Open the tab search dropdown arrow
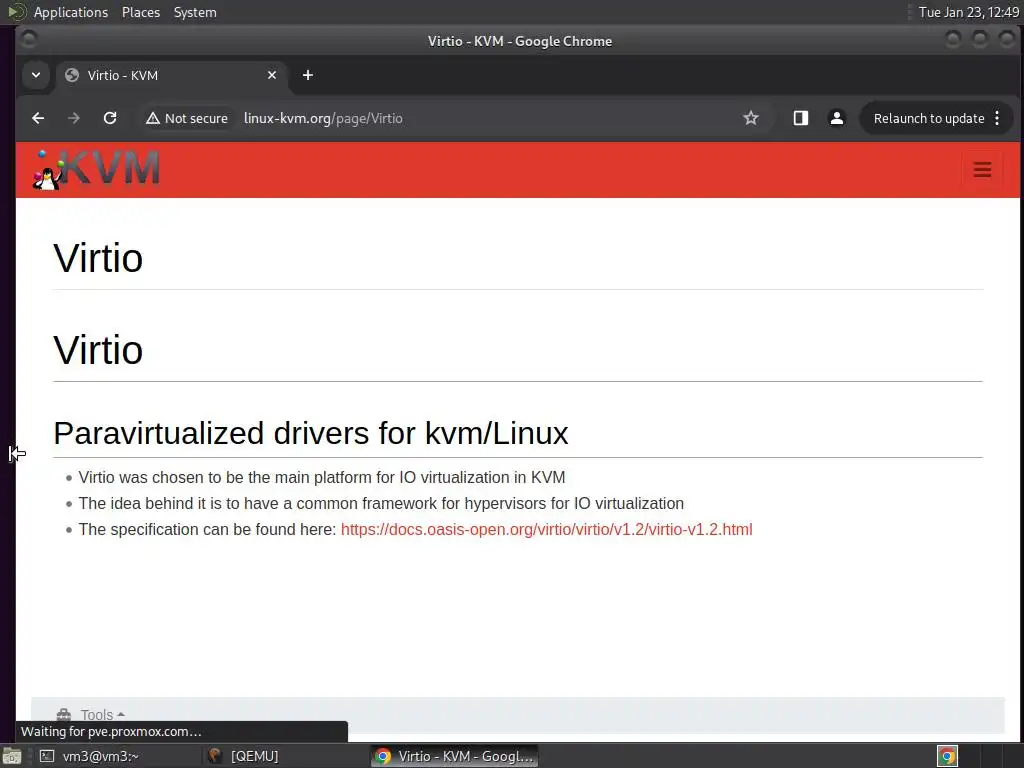 [36, 75]
